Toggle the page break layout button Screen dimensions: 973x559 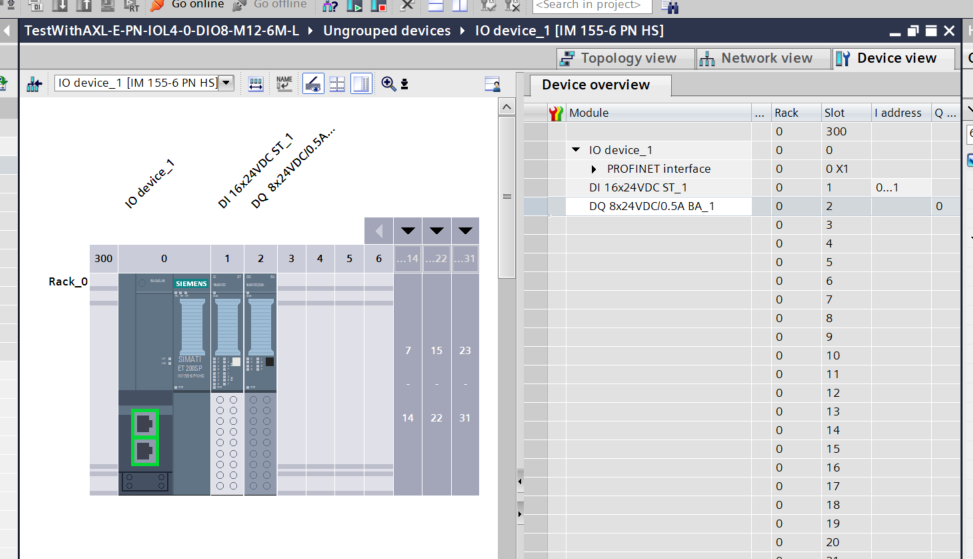tap(361, 84)
